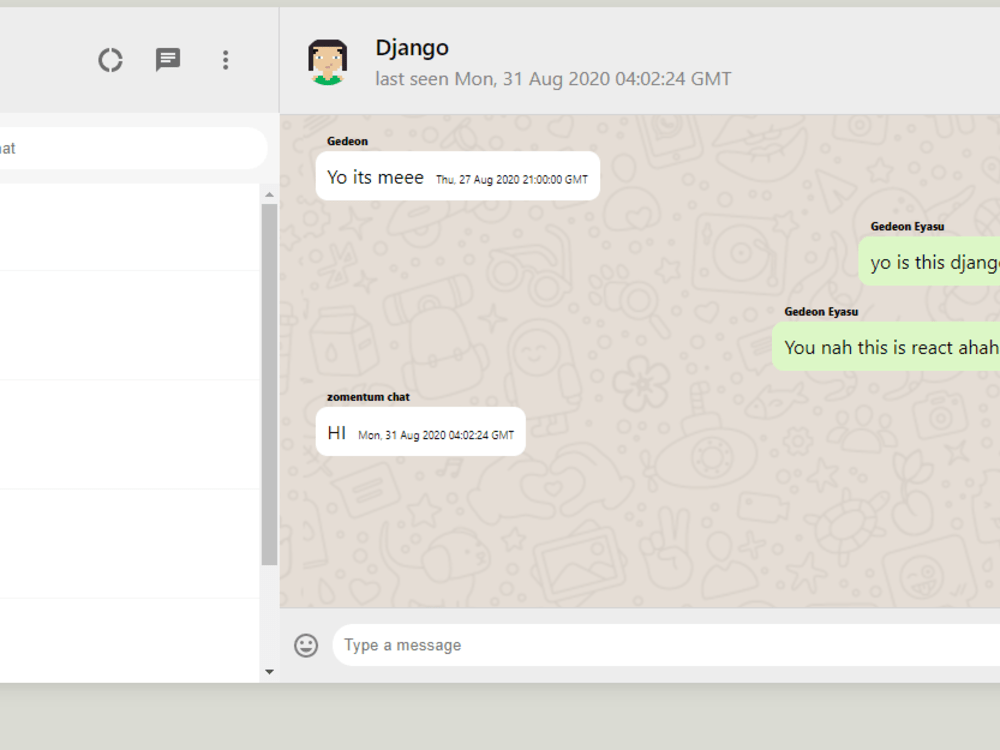Screen dimensions: 1000x750
Task: Click the chat list scrollbar thumb
Action: [x=269, y=385]
